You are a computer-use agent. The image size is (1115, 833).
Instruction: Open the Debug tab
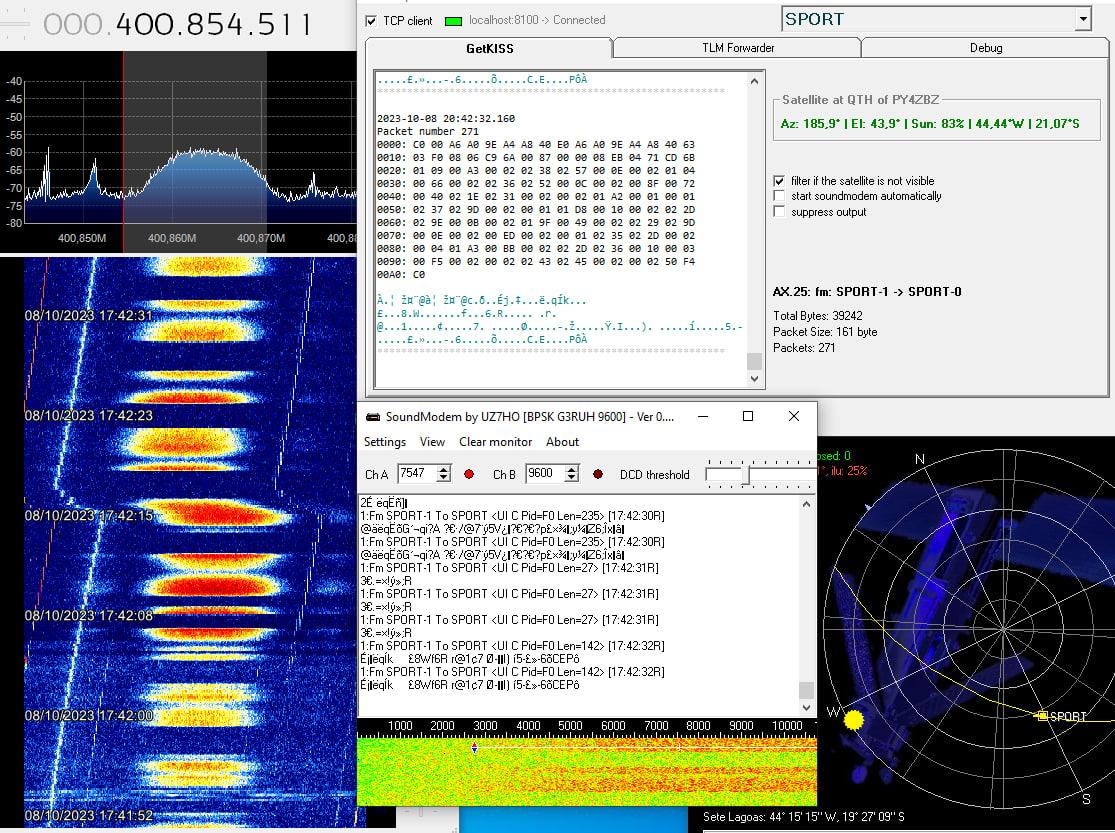coord(985,48)
